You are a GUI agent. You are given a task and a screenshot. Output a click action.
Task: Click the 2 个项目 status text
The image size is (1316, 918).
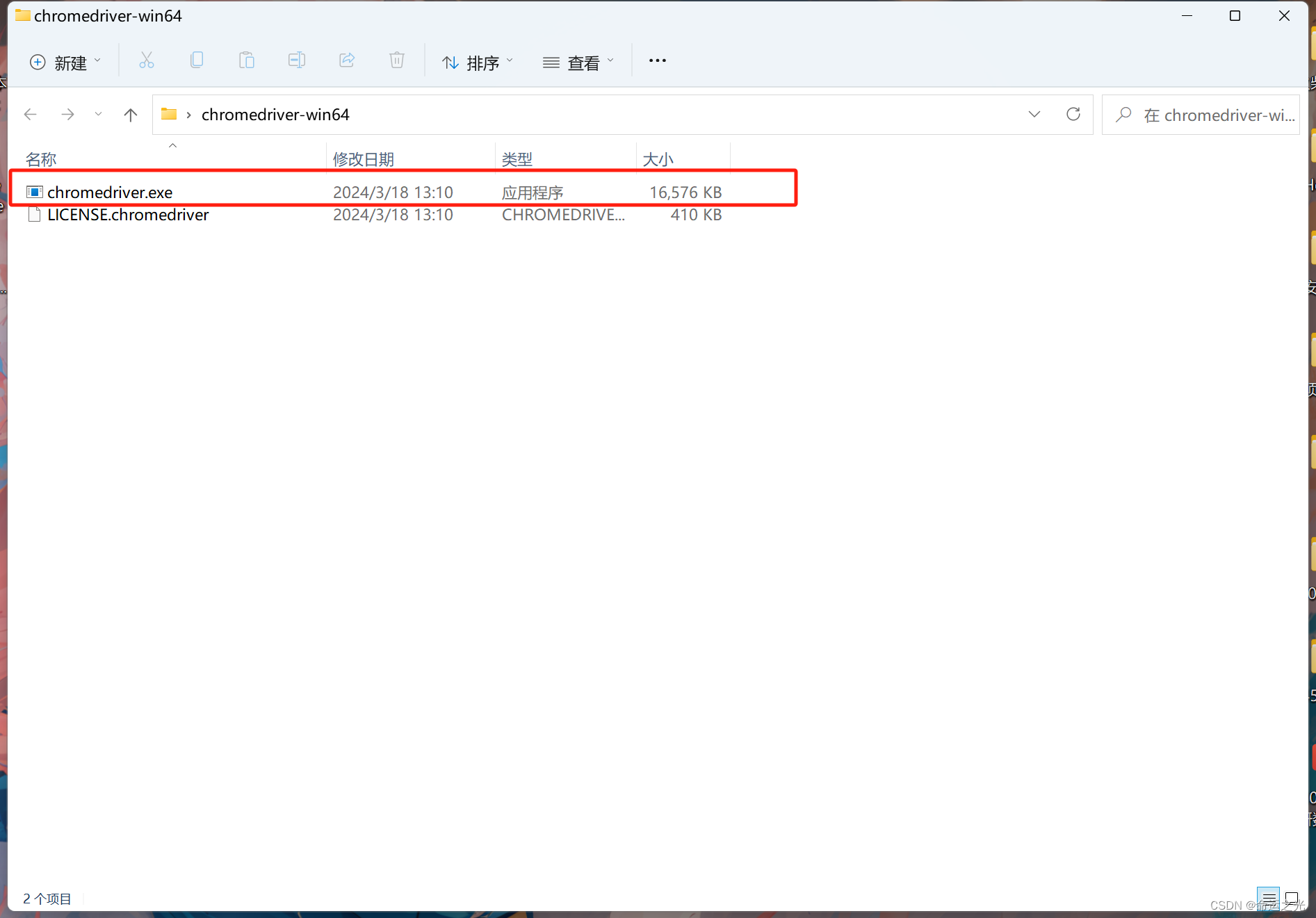(47, 899)
